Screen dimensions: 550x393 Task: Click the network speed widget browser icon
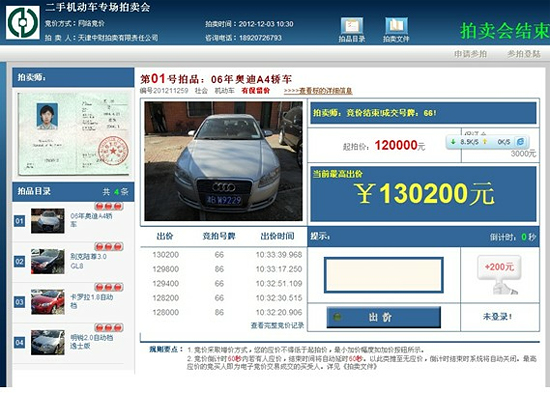point(521,142)
